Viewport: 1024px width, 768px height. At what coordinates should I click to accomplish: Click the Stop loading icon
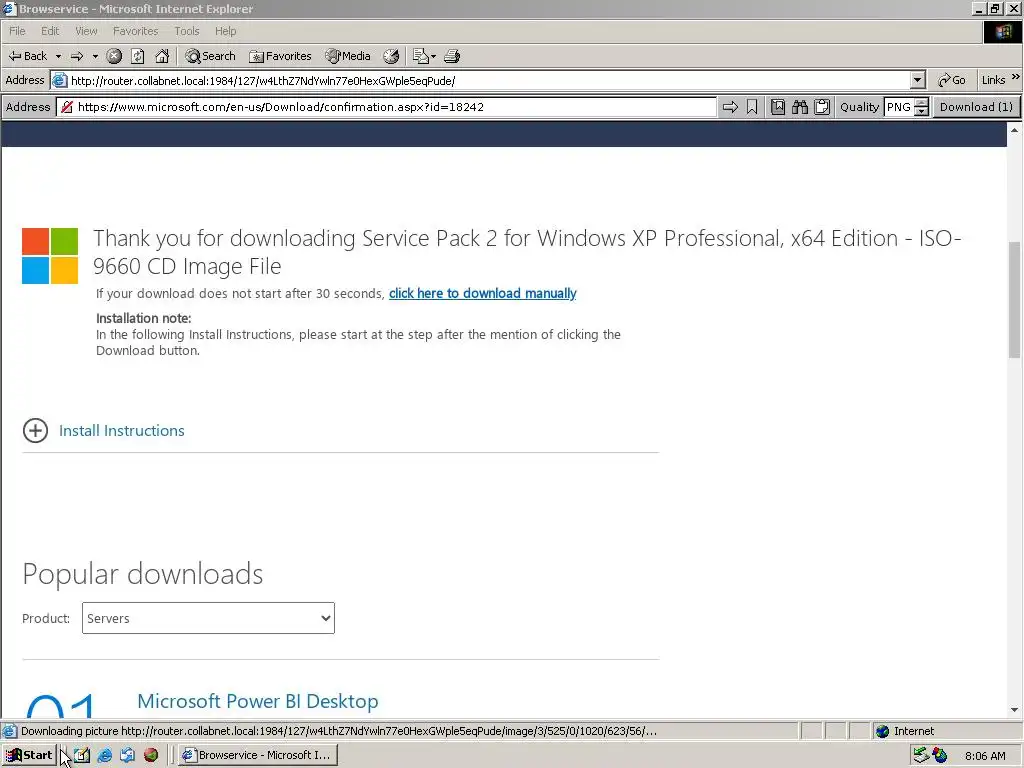(114, 56)
